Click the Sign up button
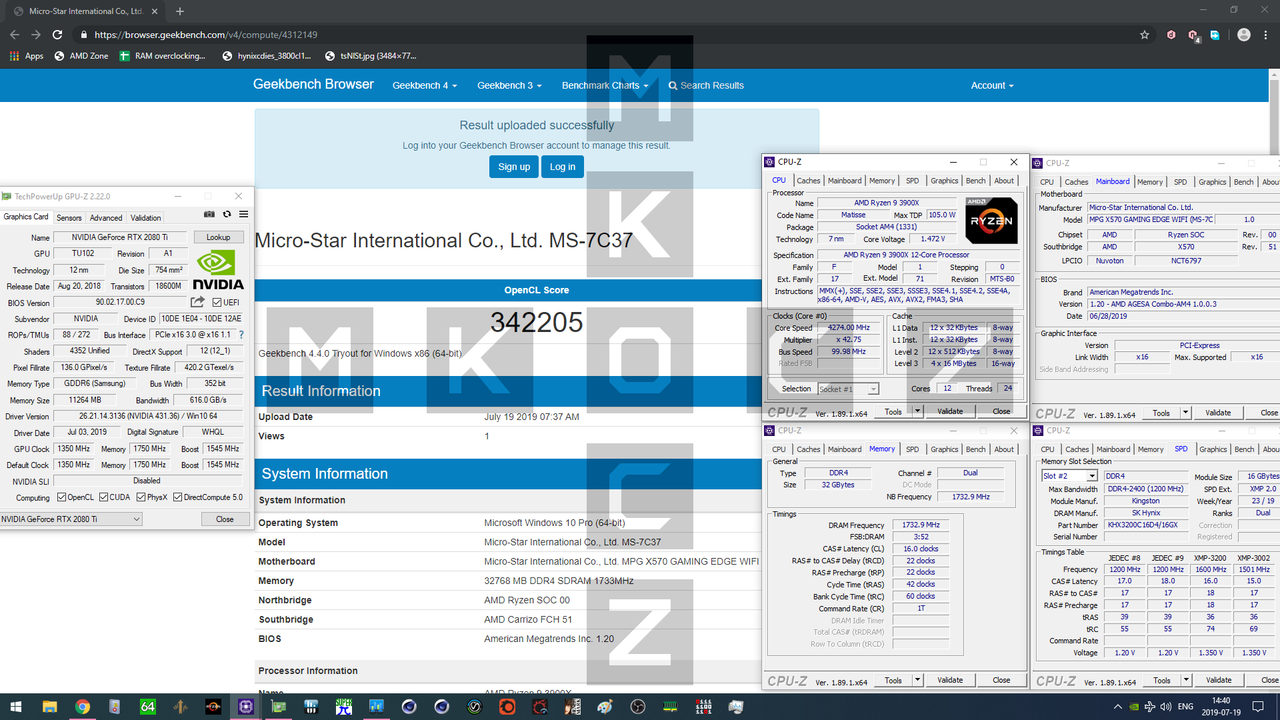Screen dimensions: 1280x720 514,166
